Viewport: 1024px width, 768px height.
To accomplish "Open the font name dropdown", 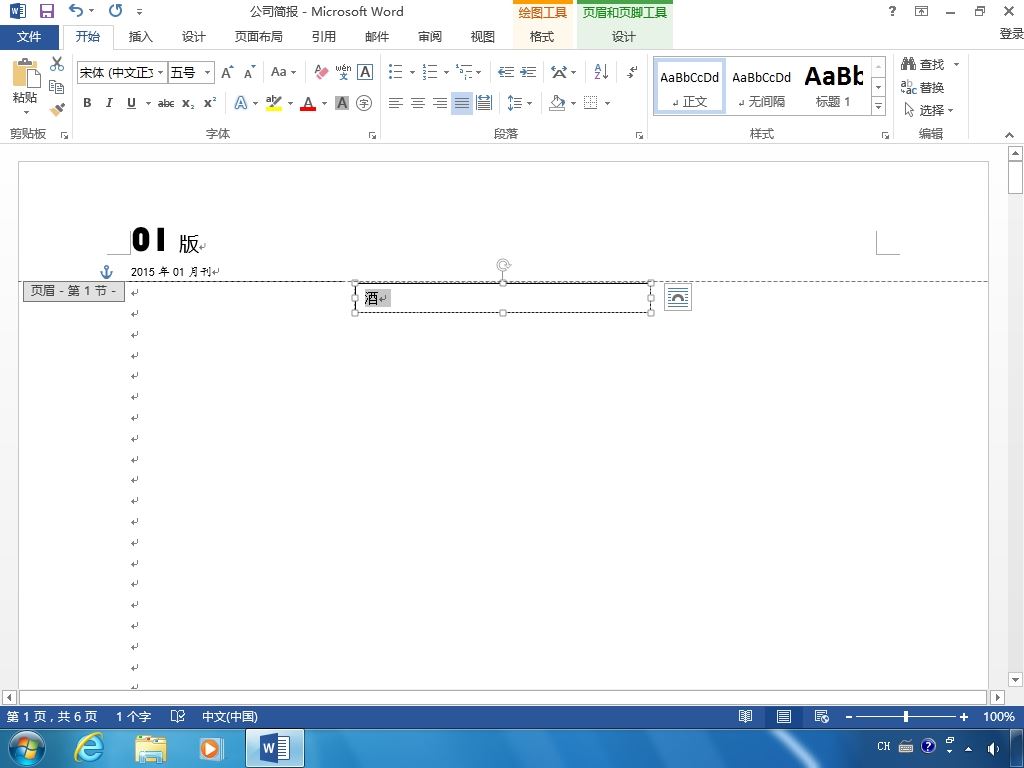I will click(161, 72).
